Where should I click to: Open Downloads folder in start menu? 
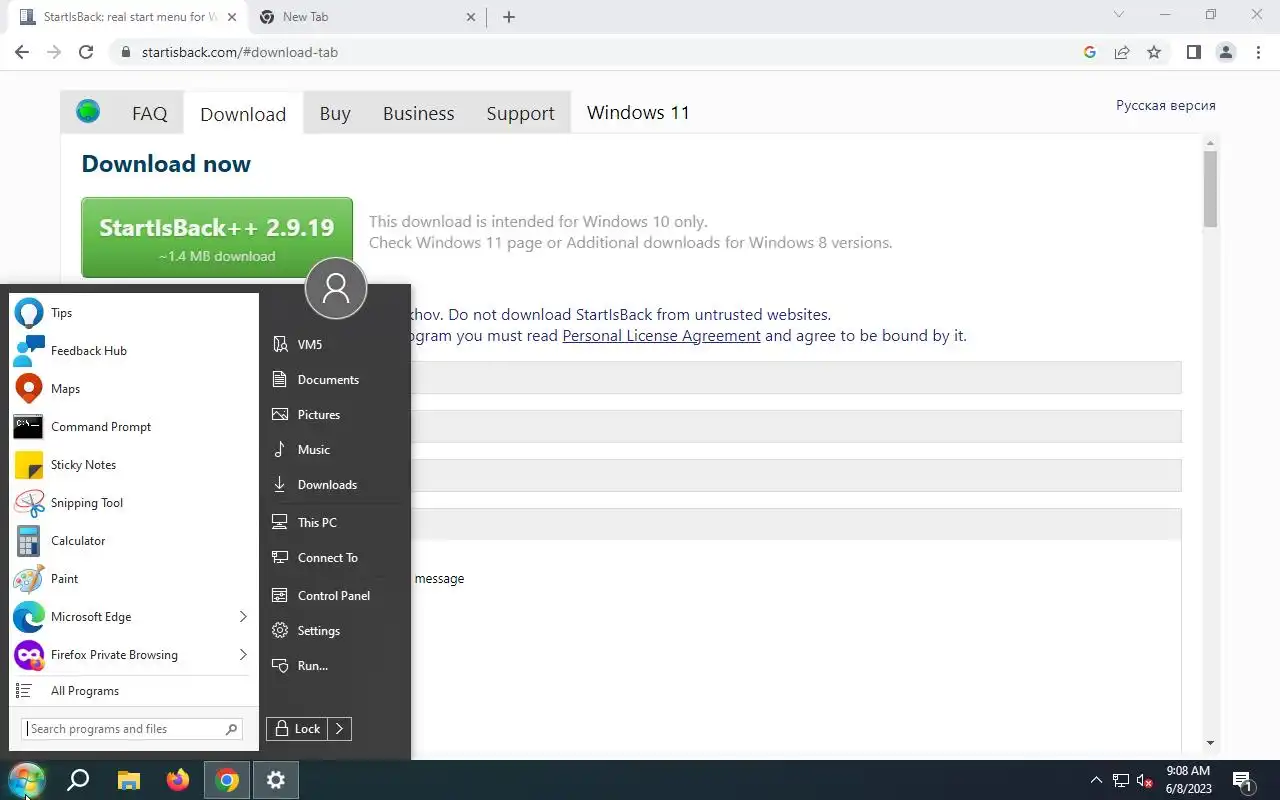pos(335,485)
